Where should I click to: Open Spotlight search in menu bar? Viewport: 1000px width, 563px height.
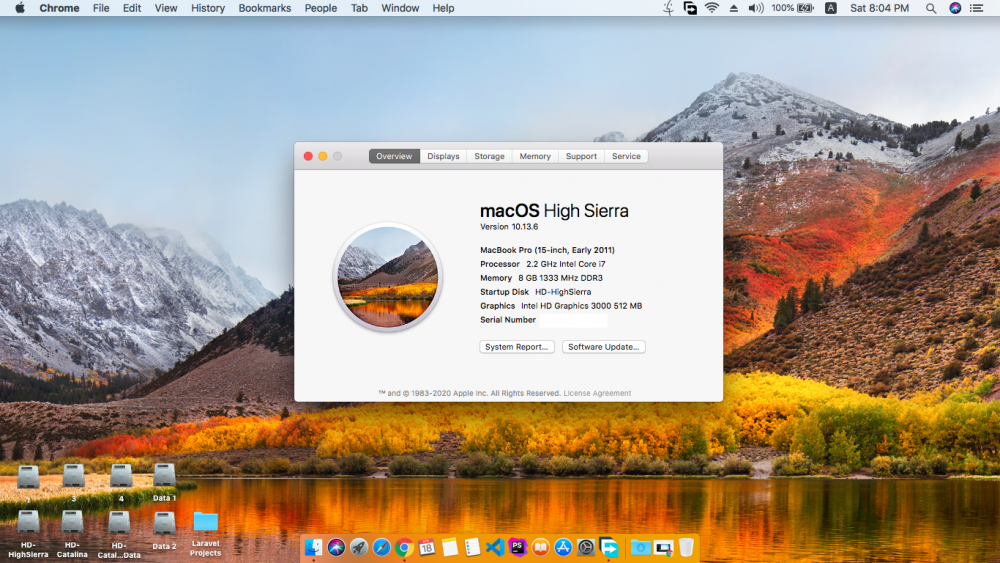pyautogui.click(x=931, y=8)
